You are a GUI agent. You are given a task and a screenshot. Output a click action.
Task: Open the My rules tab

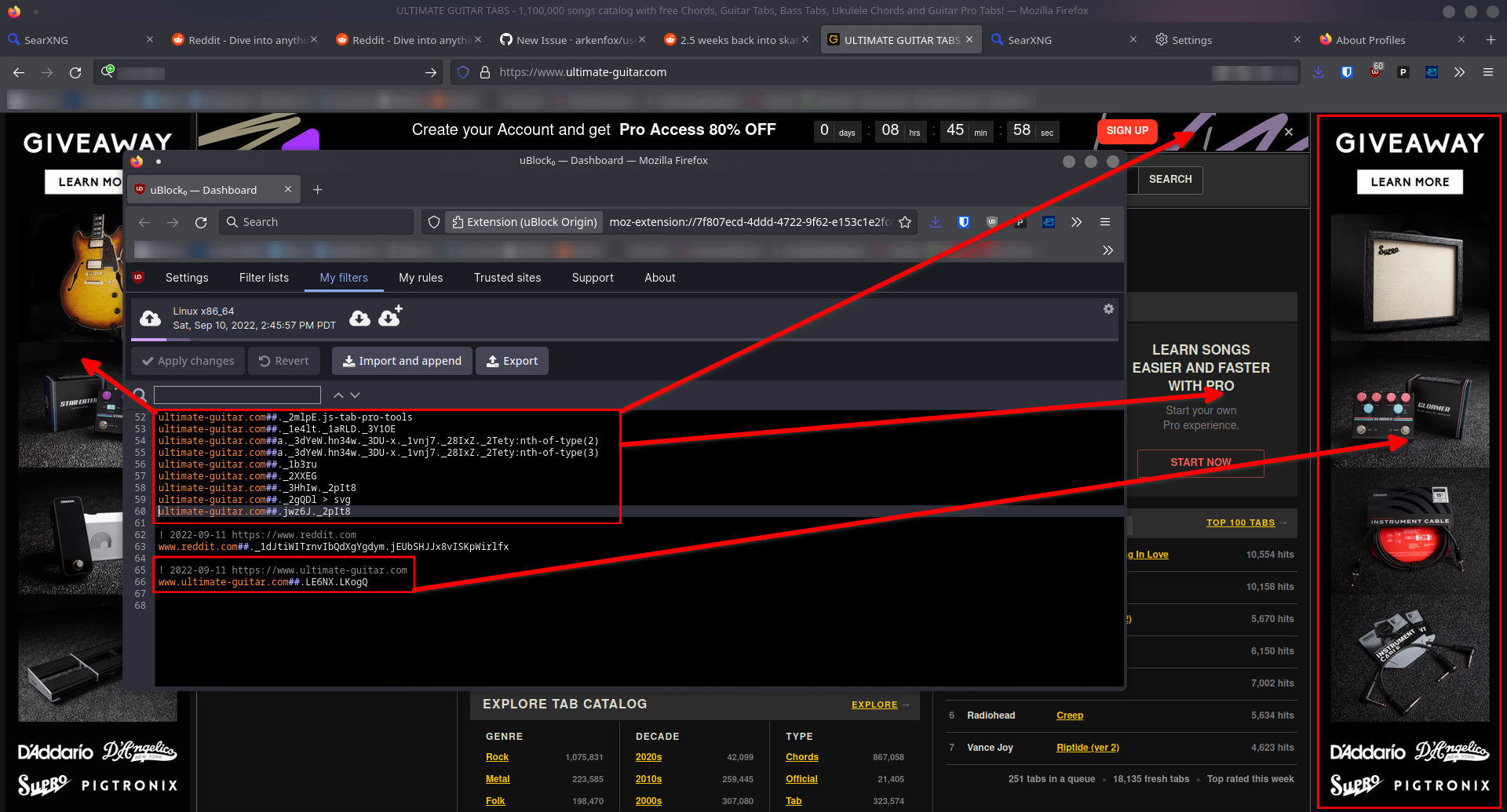coord(421,278)
